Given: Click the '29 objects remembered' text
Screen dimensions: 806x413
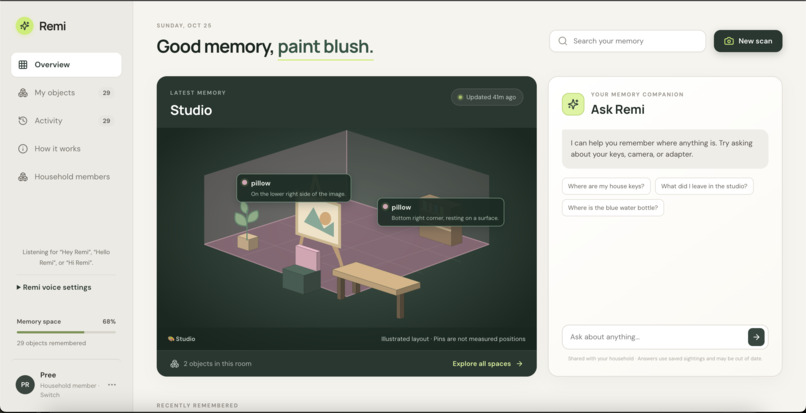Looking at the screenshot, I should [x=51, y=343].
